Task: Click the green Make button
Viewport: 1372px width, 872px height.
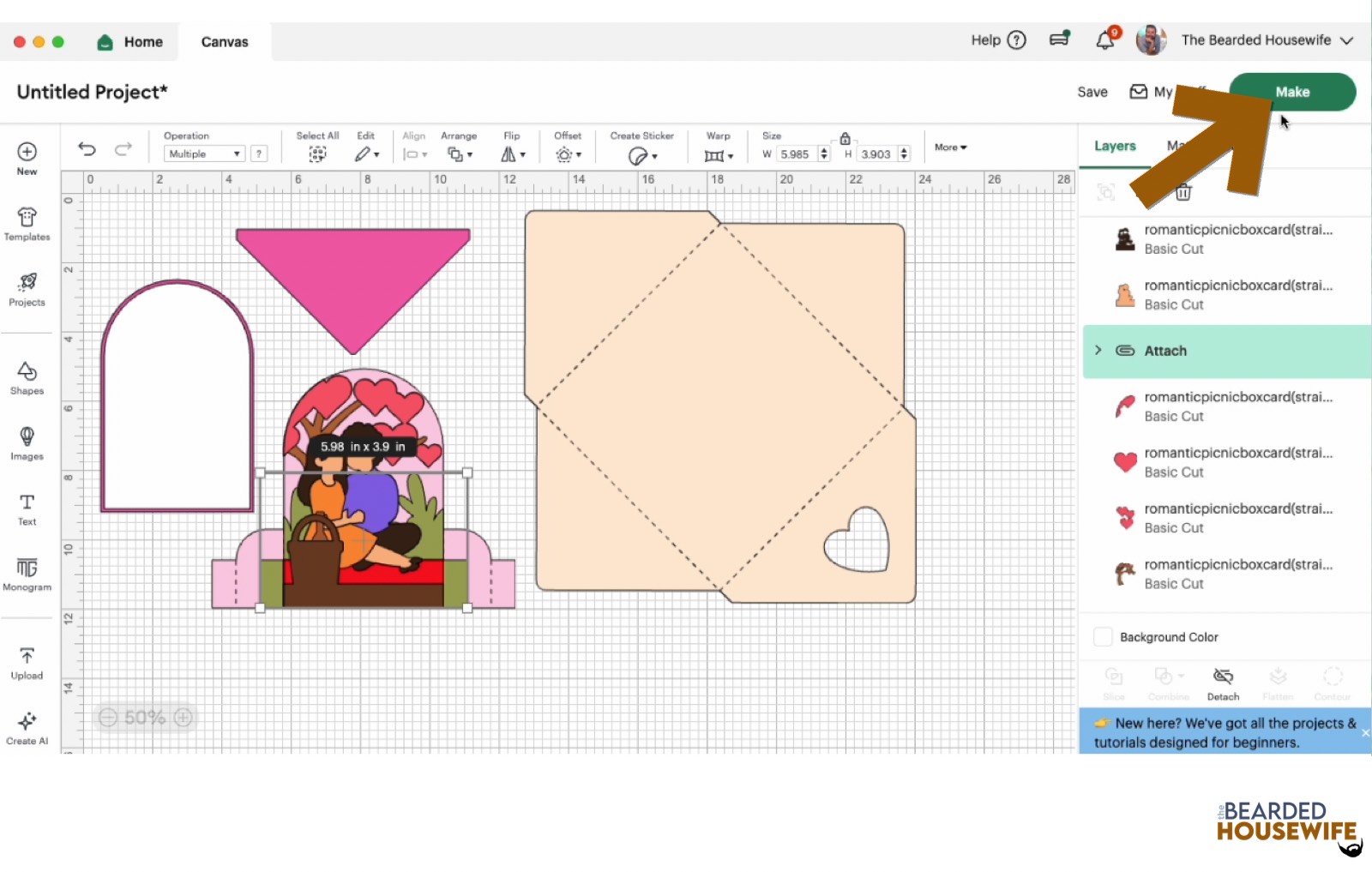Action: 1292,92
